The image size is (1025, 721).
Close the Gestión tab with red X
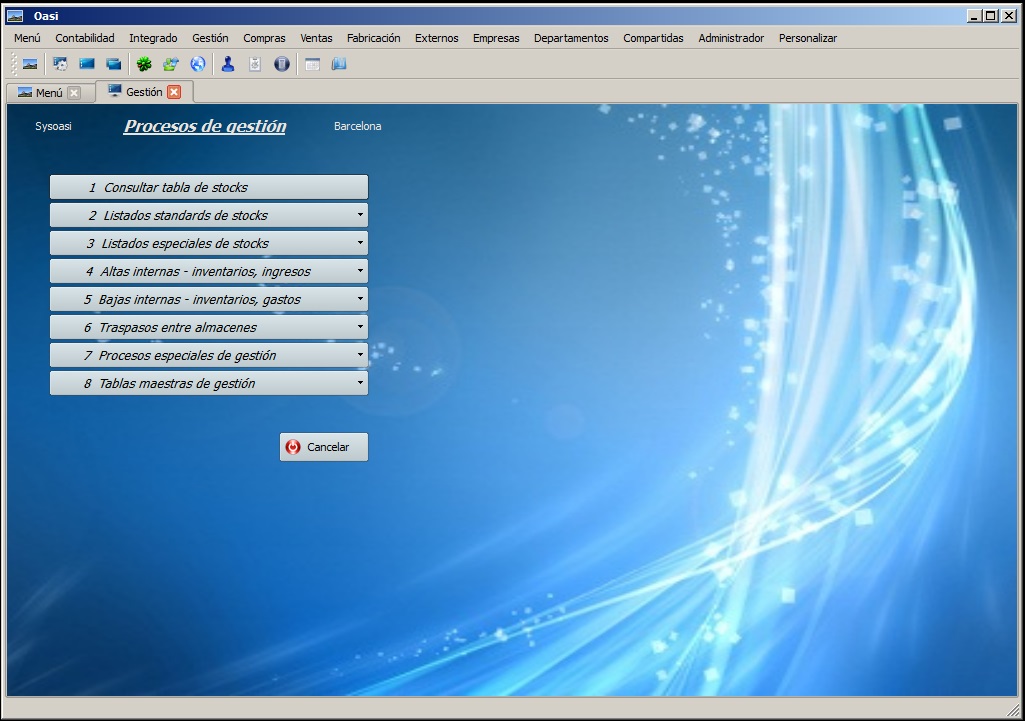coord(174,92)
